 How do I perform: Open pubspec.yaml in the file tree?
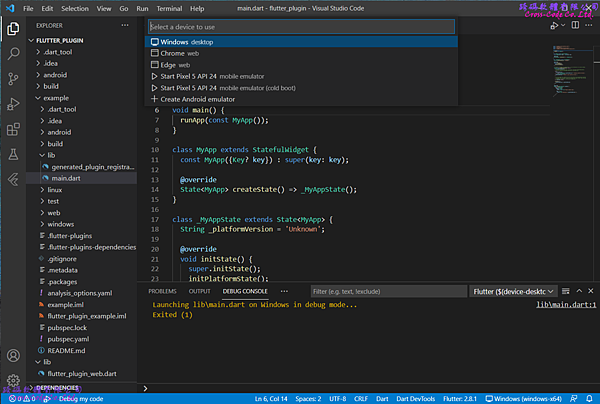[68, 338]
